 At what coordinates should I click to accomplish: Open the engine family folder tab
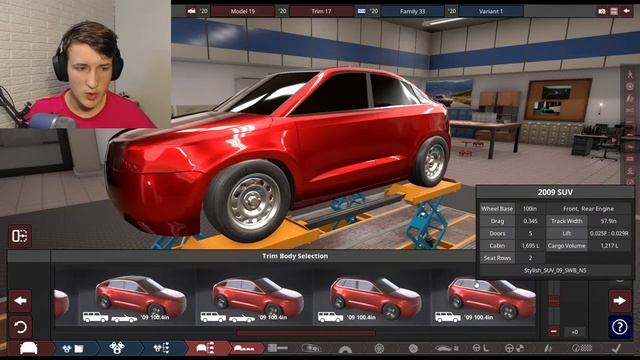(73, 349)
